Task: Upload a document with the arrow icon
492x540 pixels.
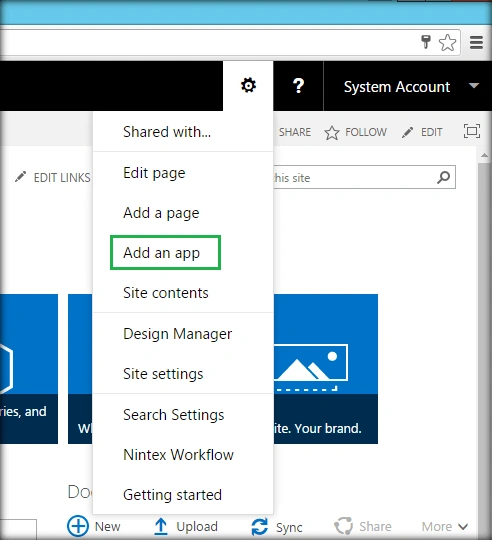Action: pyautogui.click(x=161, y=527)
